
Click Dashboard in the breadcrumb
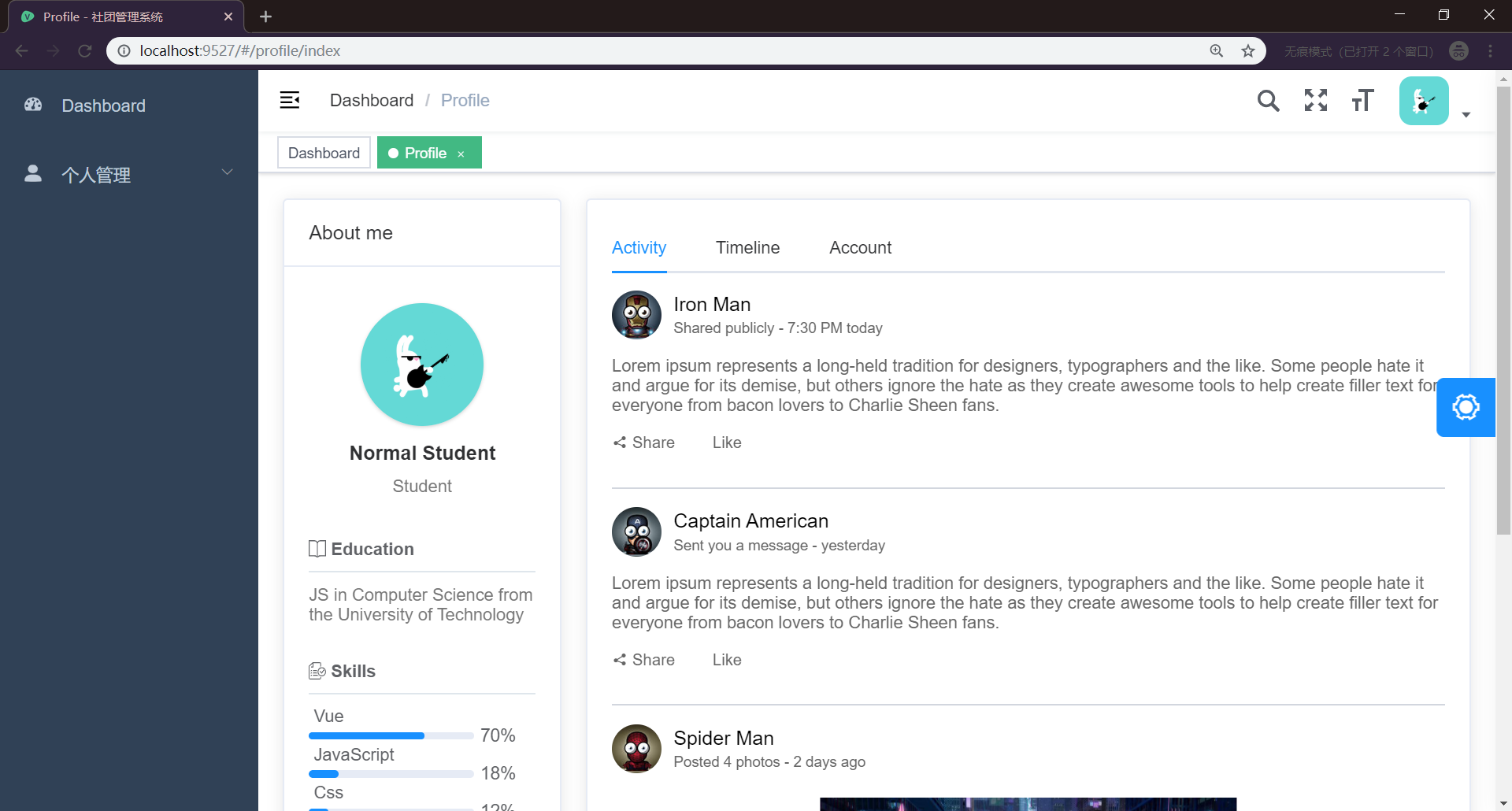(372, 100)
